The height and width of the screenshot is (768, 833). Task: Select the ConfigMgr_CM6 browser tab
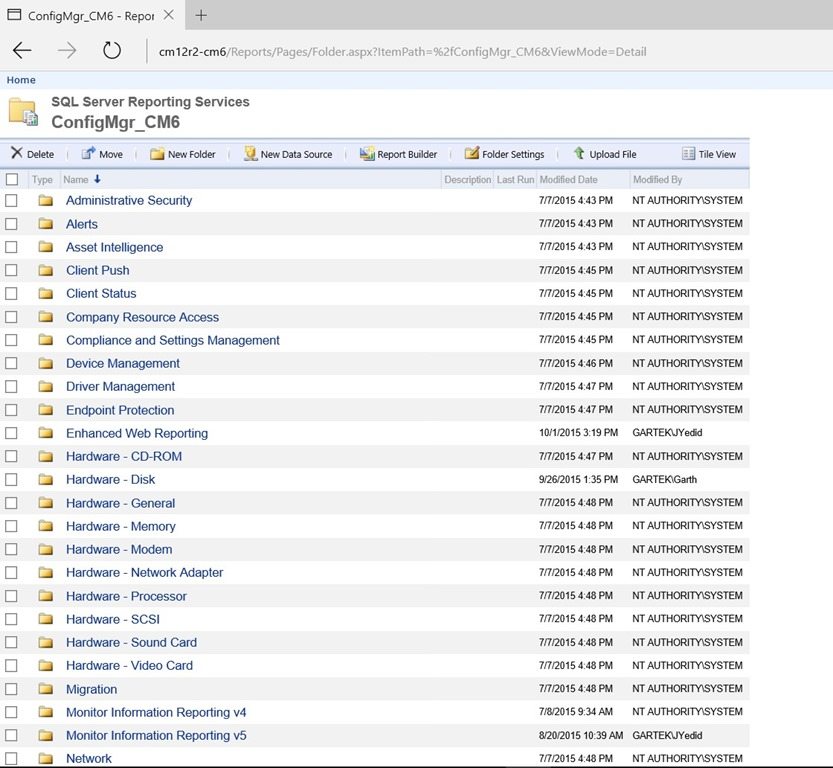91,15
